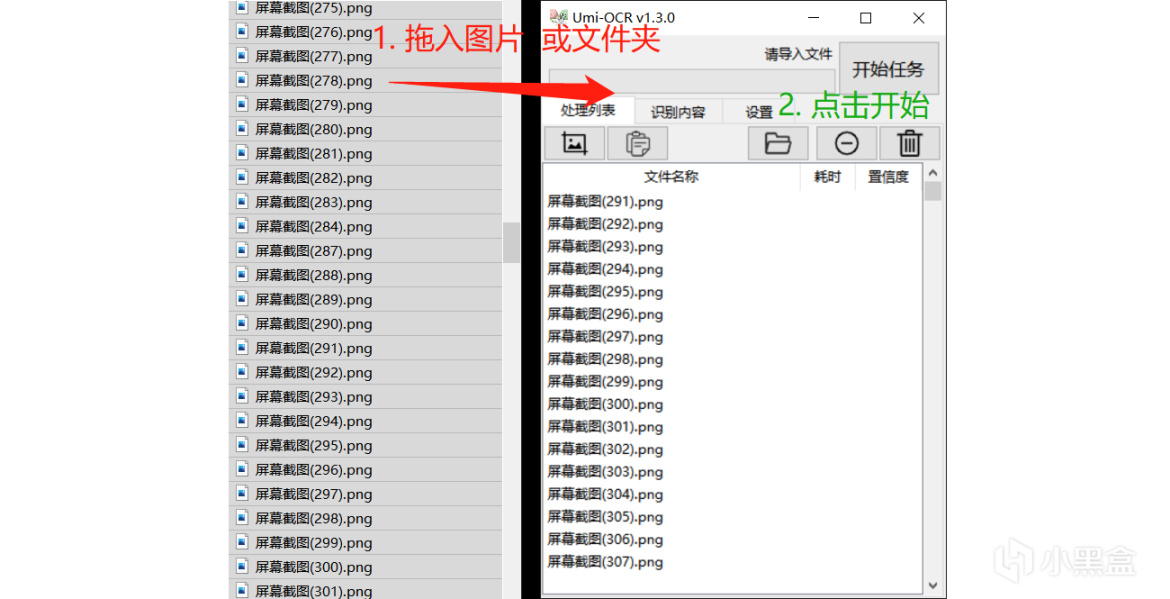Click the explorer window scrollbar thumb

pyautogui.click(x=511, y=242)
